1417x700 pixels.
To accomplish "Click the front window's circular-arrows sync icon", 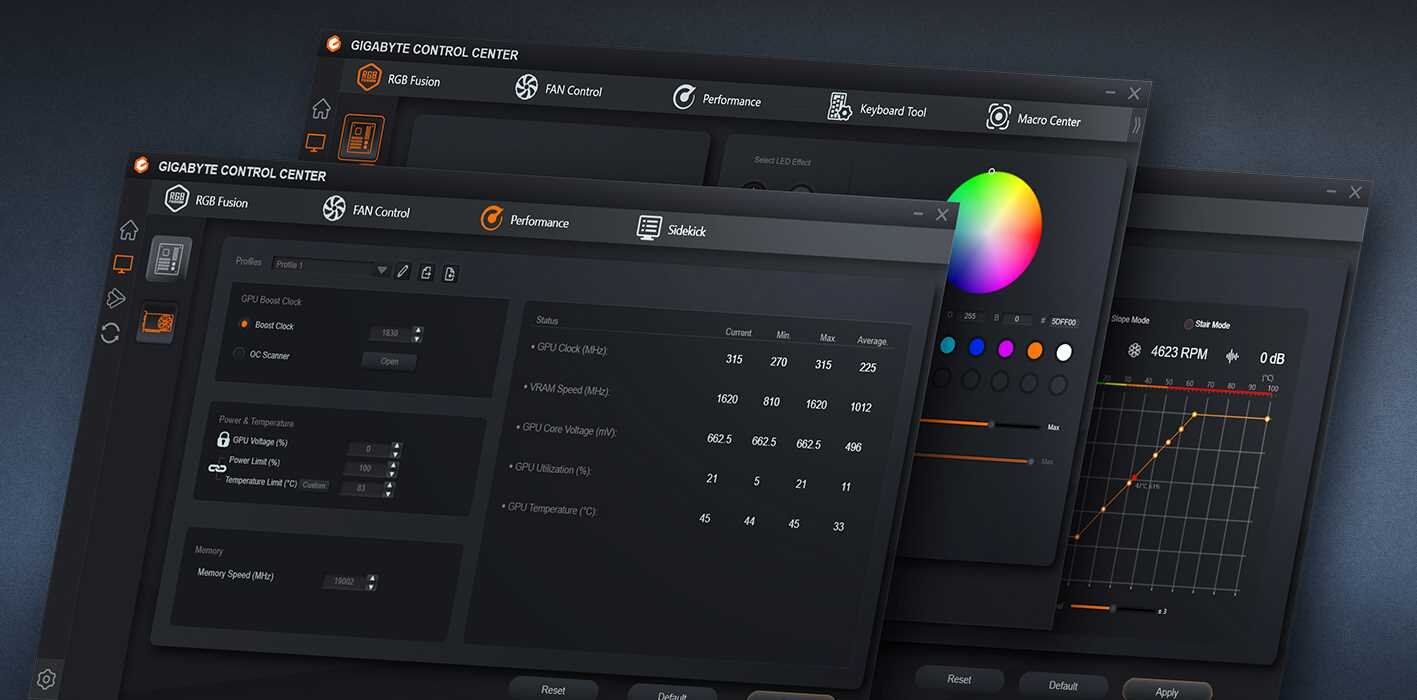I will click(x=110, y=332).
